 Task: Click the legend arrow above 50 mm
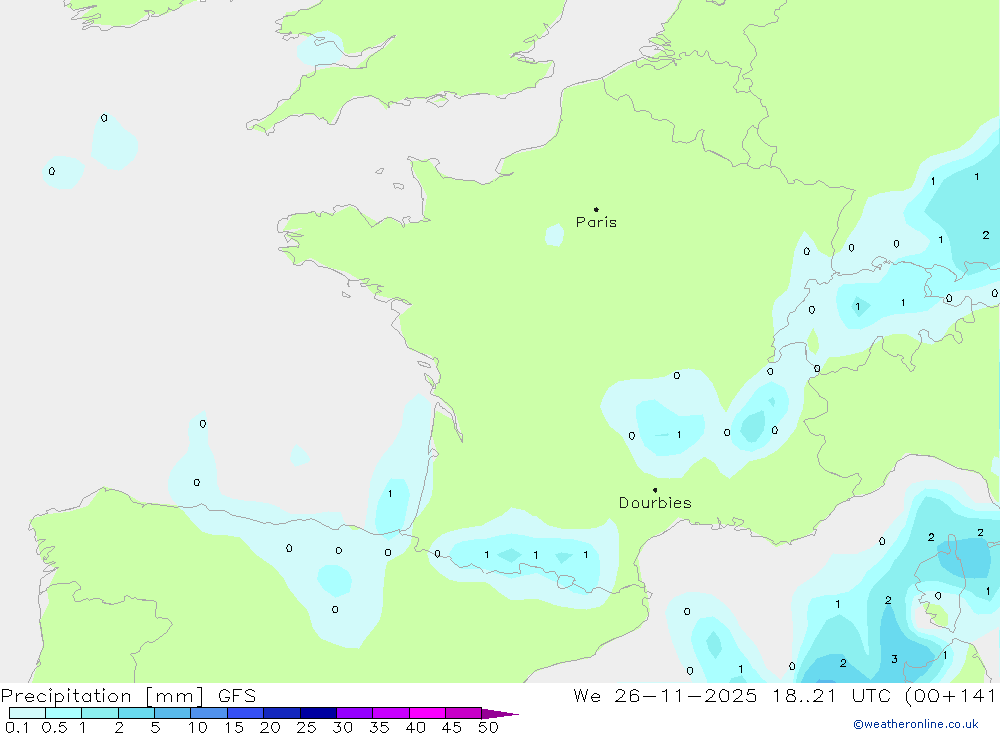(x=500, y=713)
